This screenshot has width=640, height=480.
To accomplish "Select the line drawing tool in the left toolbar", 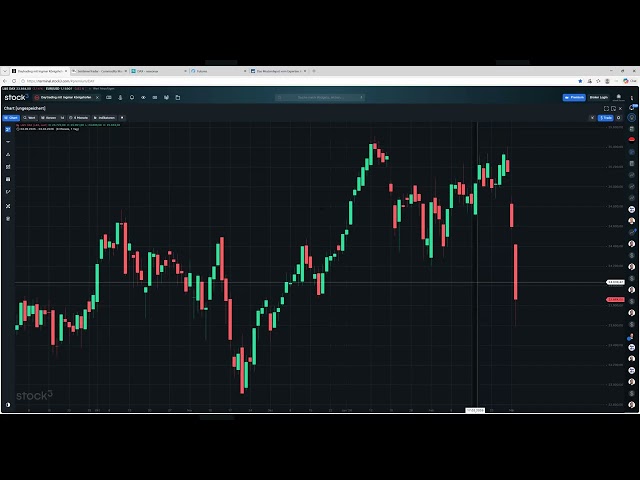I will (8, 142).
